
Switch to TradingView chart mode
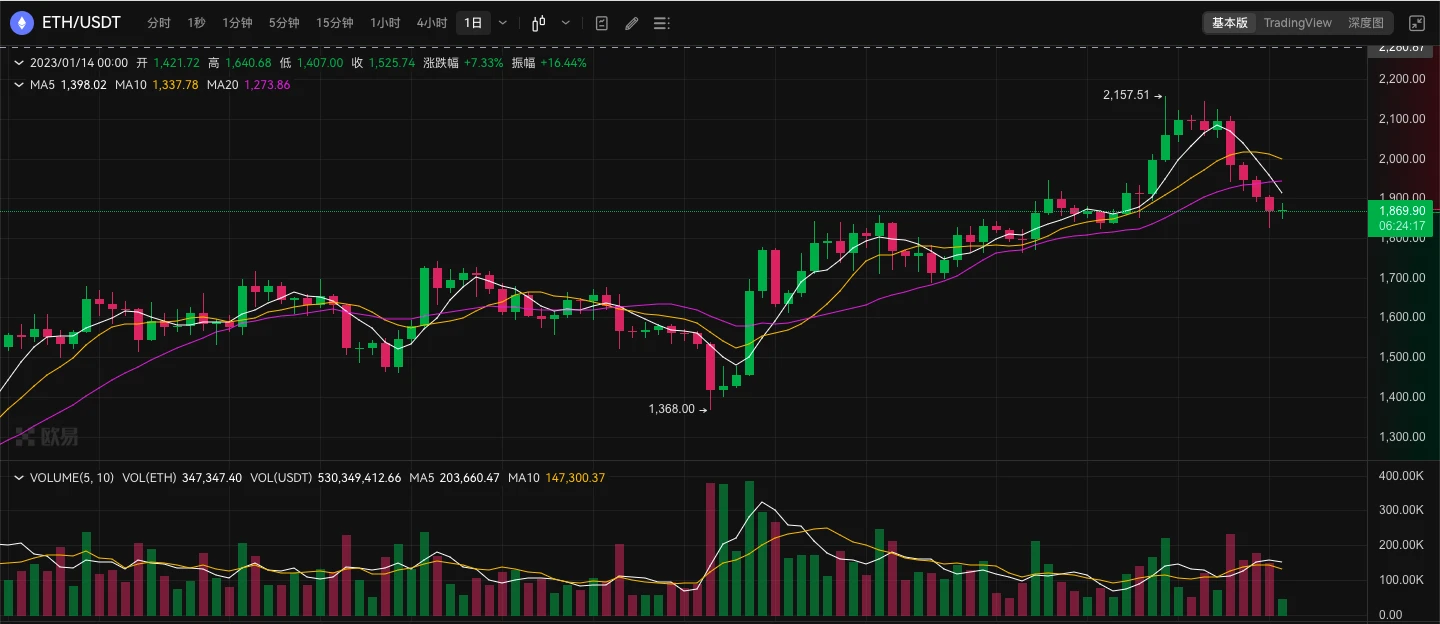pyautogui.click(x=1298, y=23)
